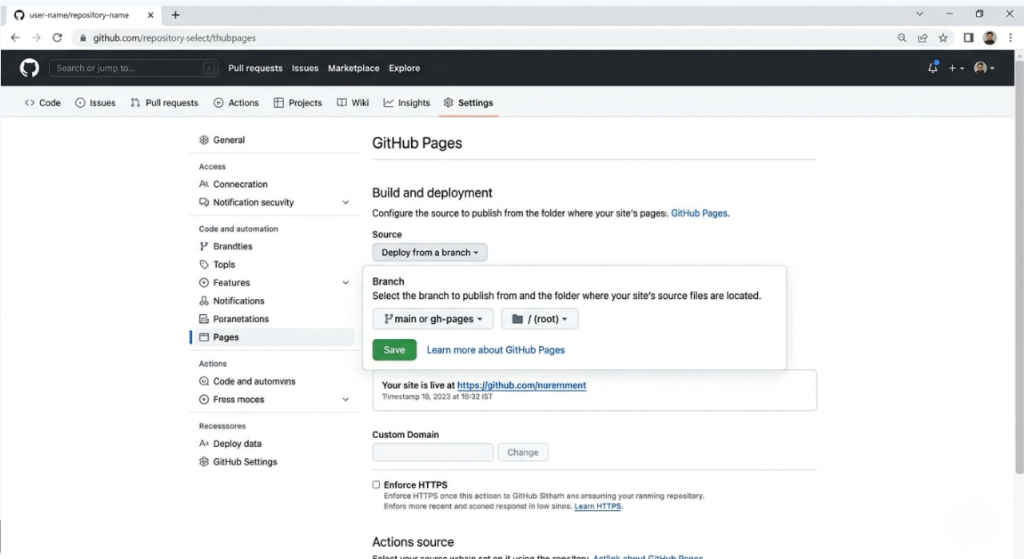Click the tab search chevron in title bar
This screenshot has width=1024, height=559.
click(920, 14)
